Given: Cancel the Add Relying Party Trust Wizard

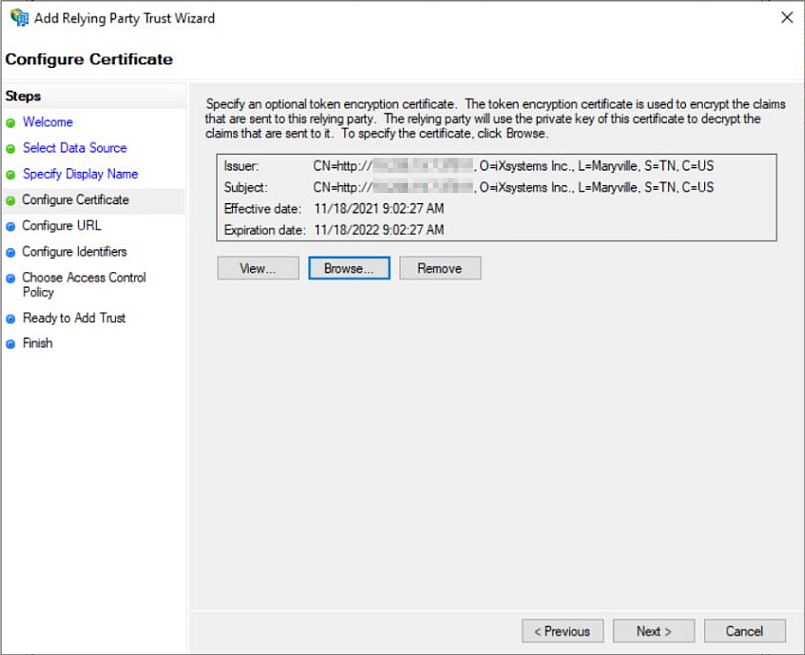Looking at the screenshot, I should point(744,631).
